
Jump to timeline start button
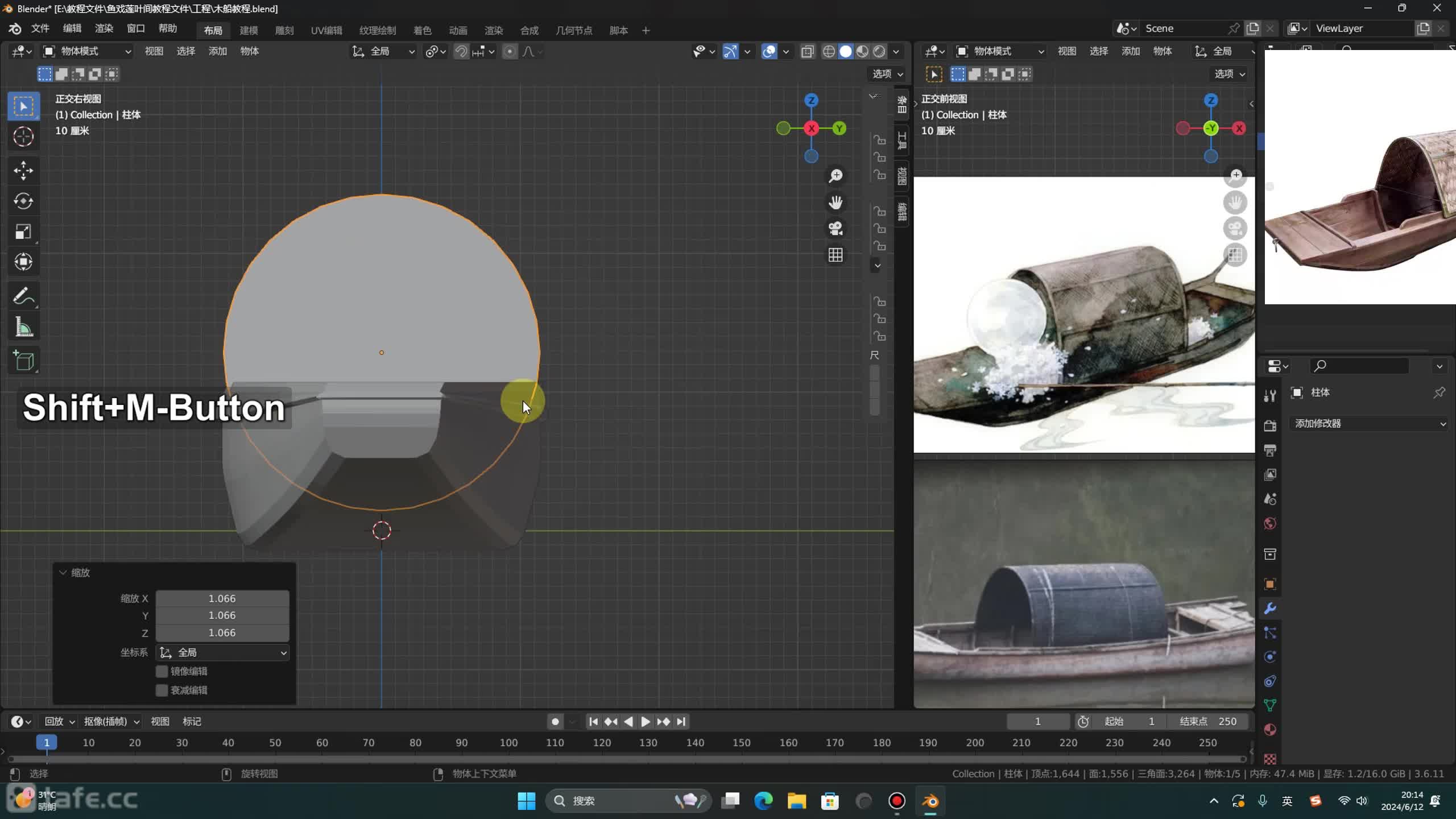tap(593, 722)
